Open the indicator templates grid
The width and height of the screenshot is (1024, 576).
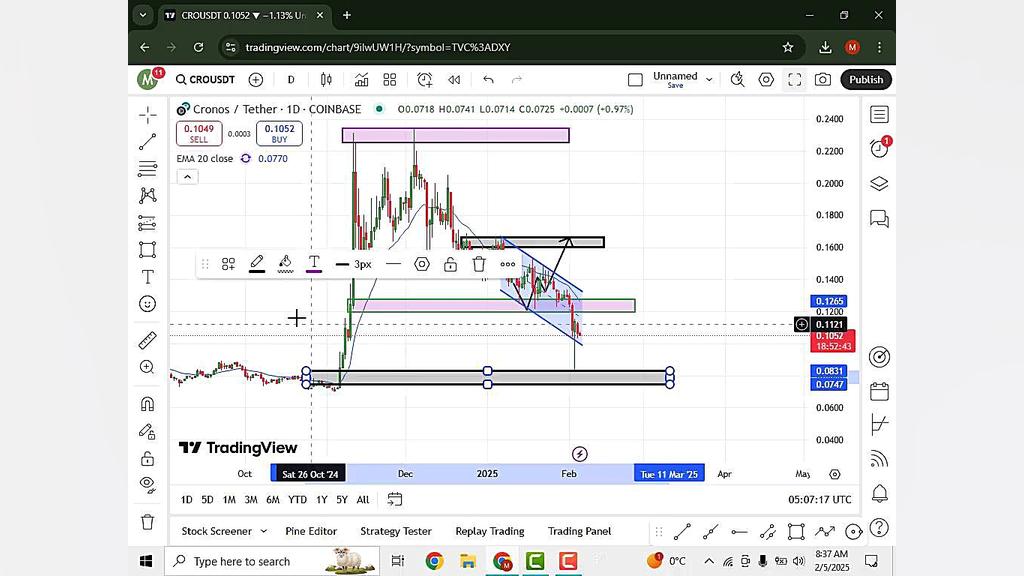point(390,80)
